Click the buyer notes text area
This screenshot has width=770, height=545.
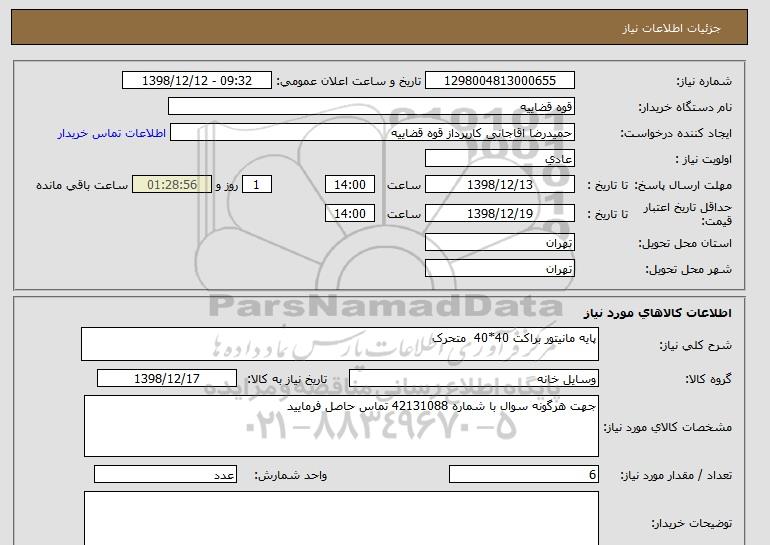click(x=341, y=518)
